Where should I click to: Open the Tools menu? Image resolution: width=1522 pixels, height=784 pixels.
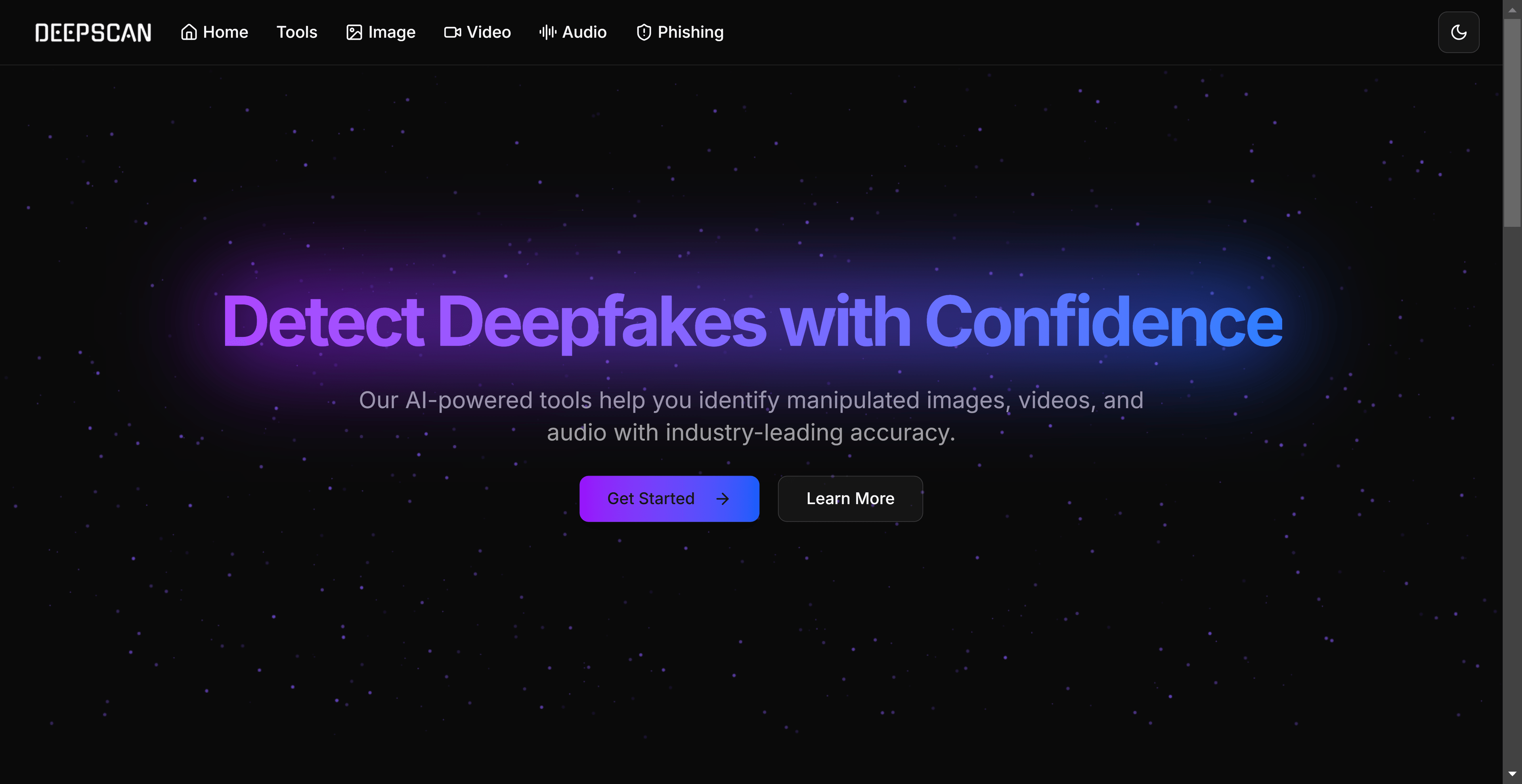tap(296, 32)
